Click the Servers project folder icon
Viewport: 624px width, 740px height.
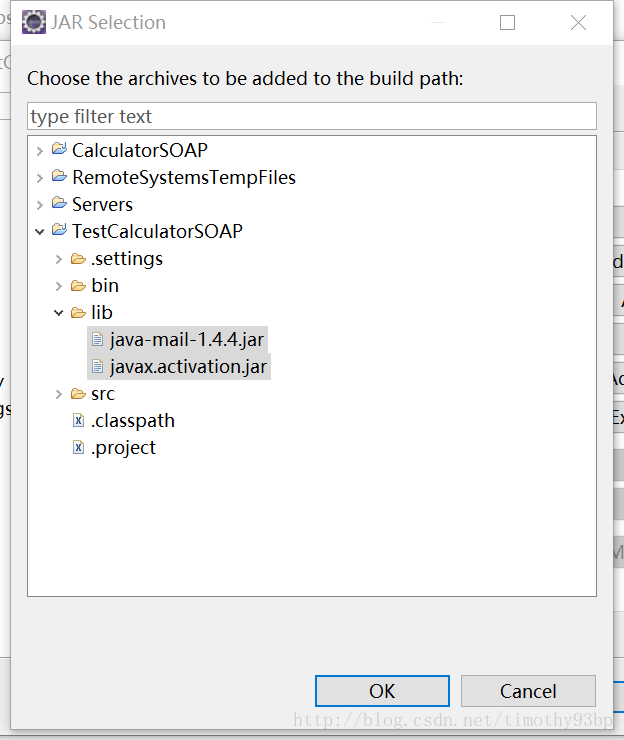[59, 203]
